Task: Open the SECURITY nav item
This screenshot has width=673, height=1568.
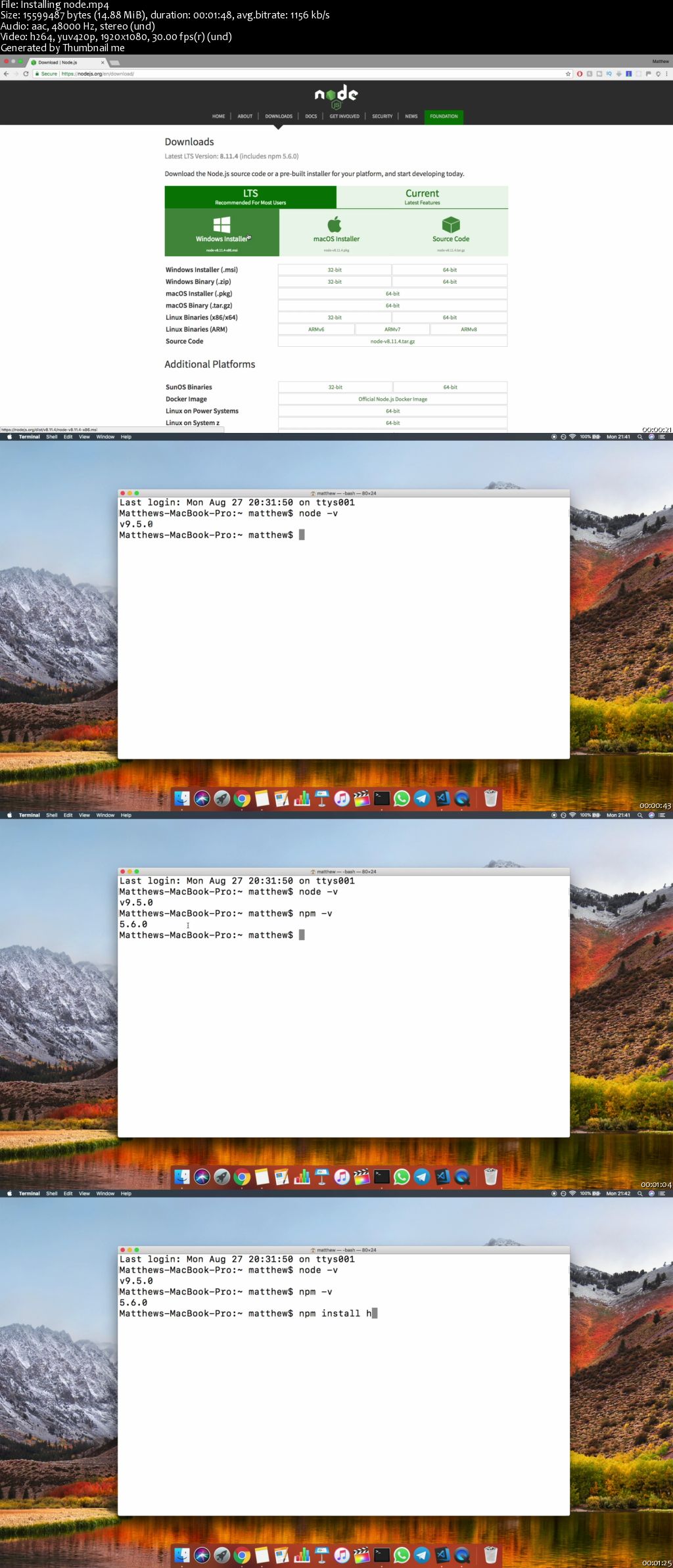Action: pyautogui.click(x=383, y=116)
